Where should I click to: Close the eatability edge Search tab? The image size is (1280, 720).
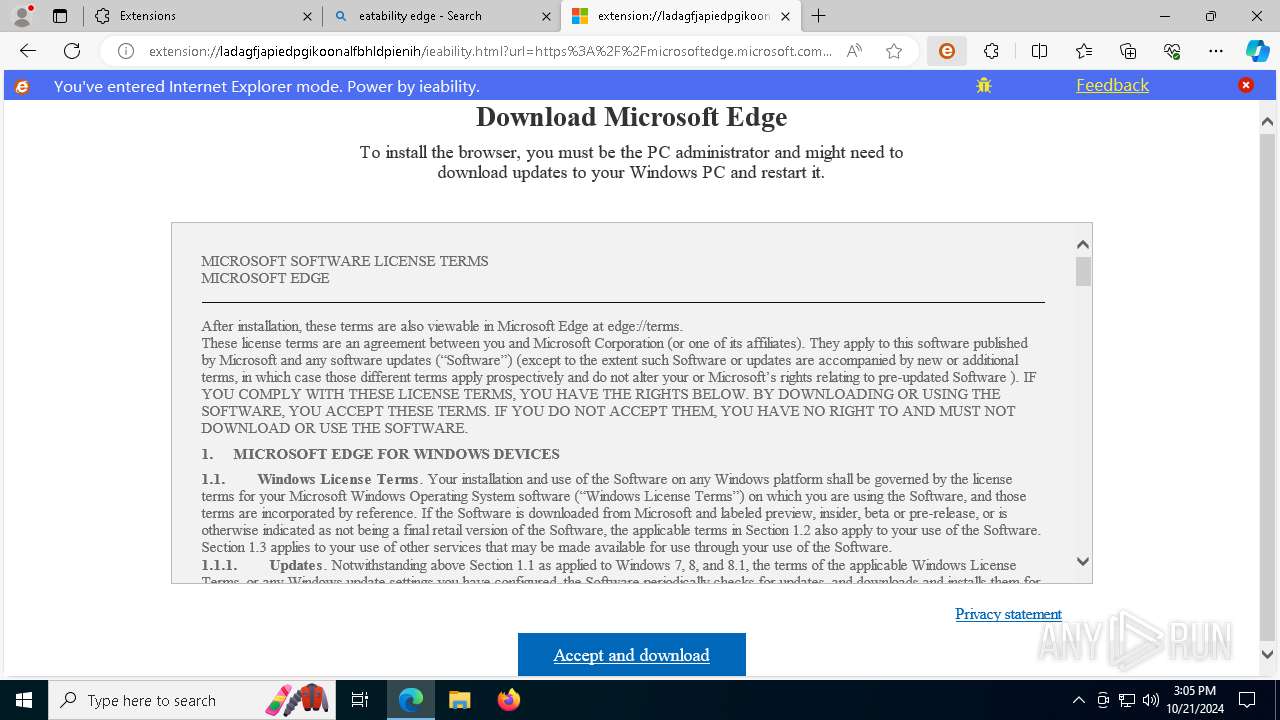point(546,16)
